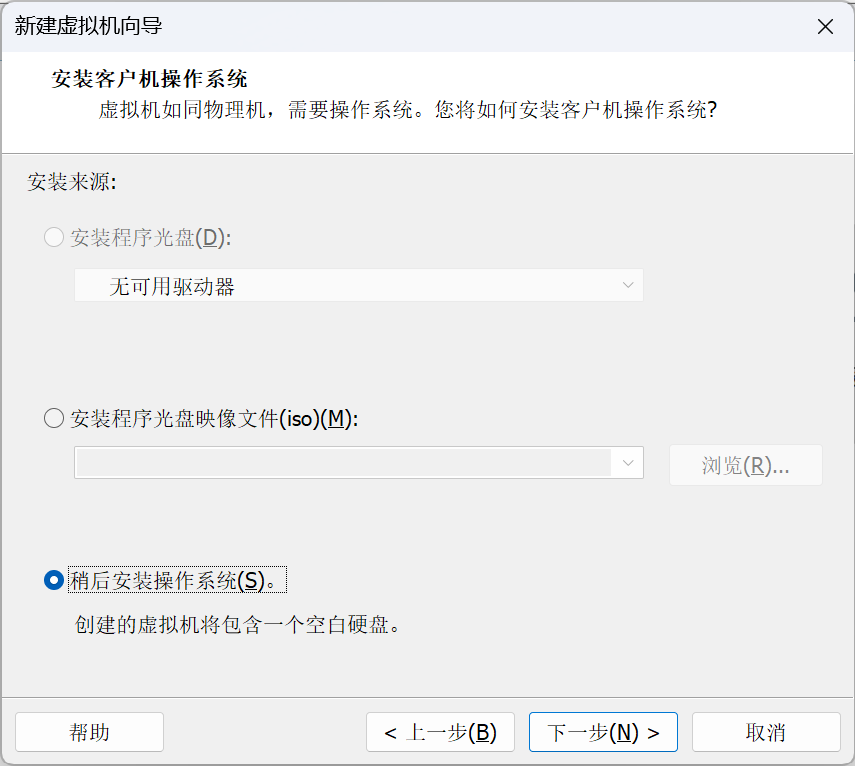Open the 无可用驱动器 drive dropdown
The image size is (855, 766).
[359, 285]
